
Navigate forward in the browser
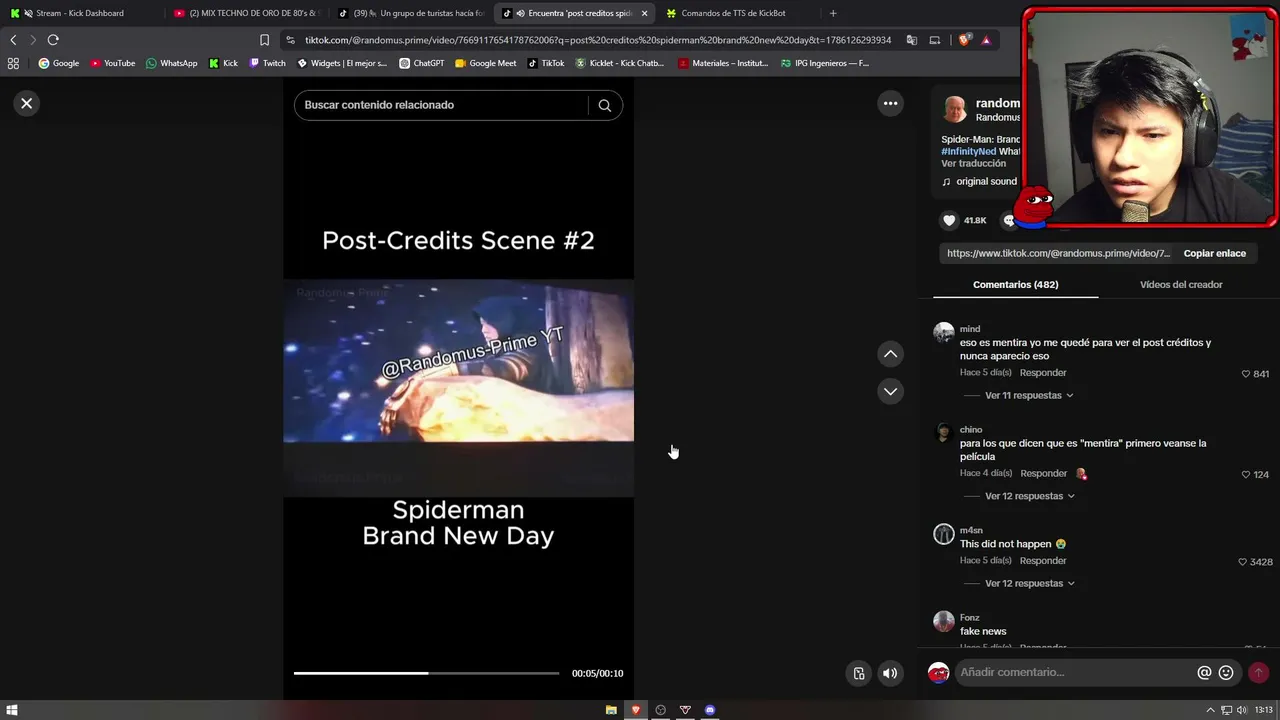(x=33, y=40)
